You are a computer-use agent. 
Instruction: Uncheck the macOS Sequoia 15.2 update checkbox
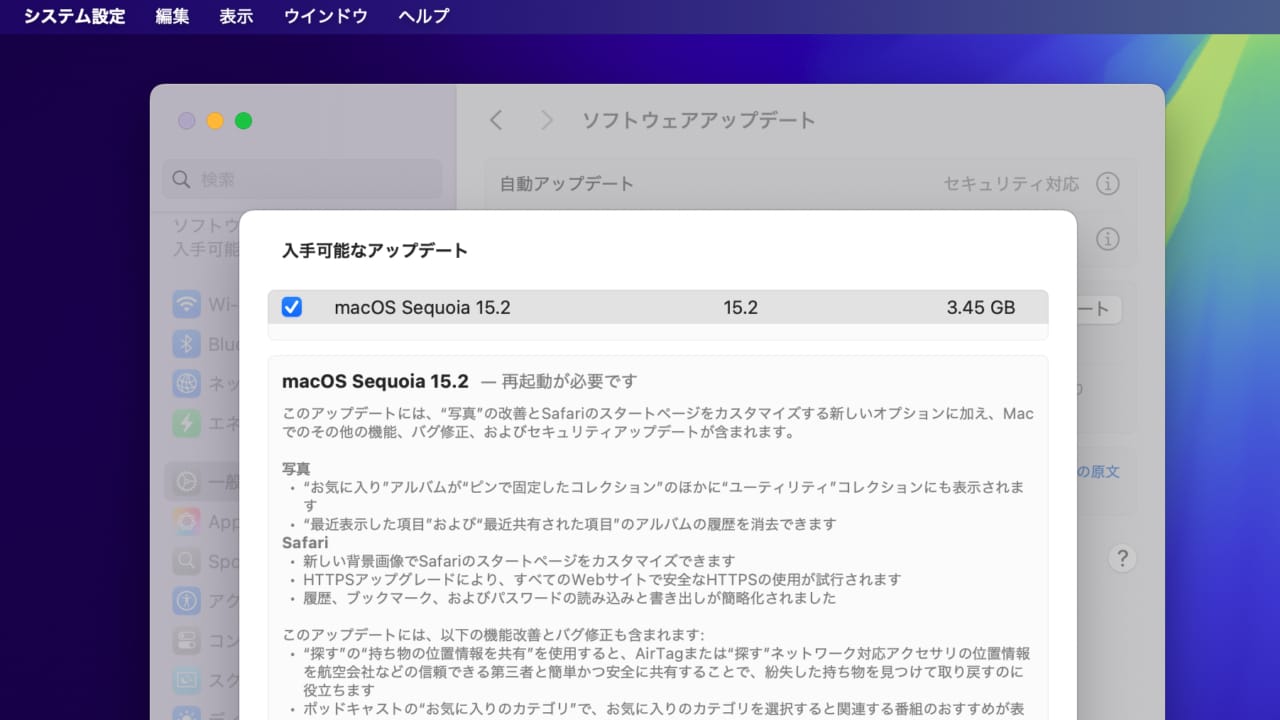pos(292,307)
